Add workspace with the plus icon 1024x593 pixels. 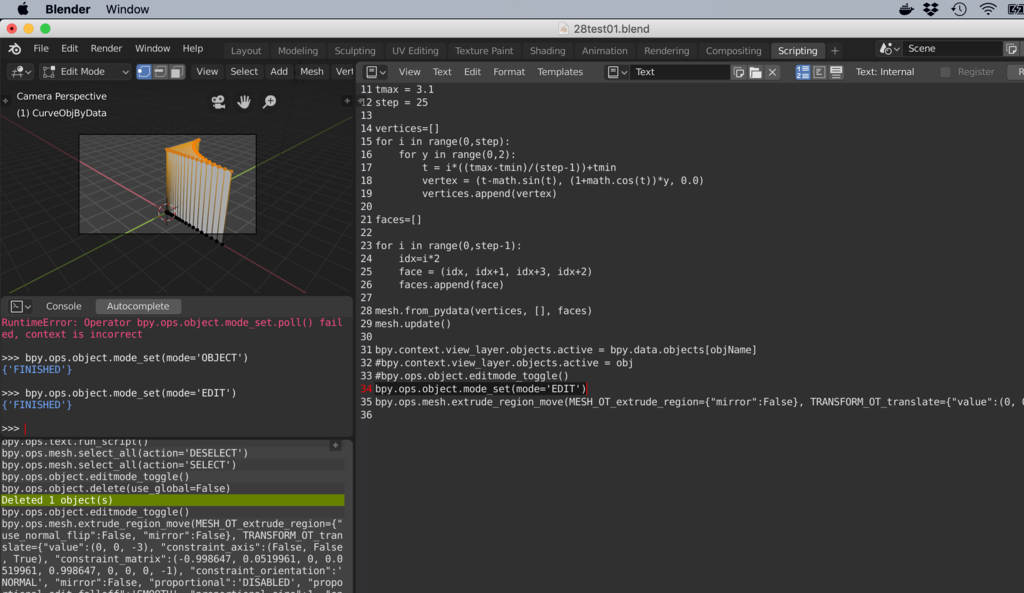click(835, 51)
